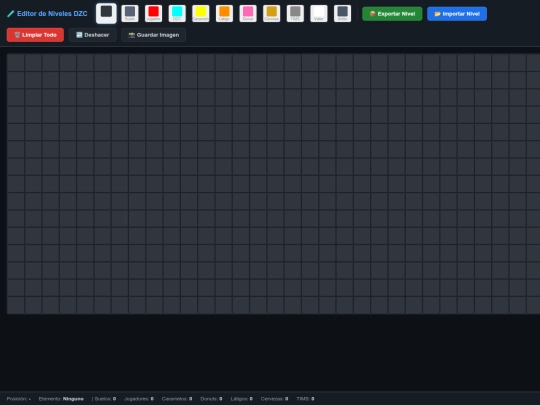Click the Suelos: 0 counter
The height and width of the screenshot is (405, 540).
105,399
